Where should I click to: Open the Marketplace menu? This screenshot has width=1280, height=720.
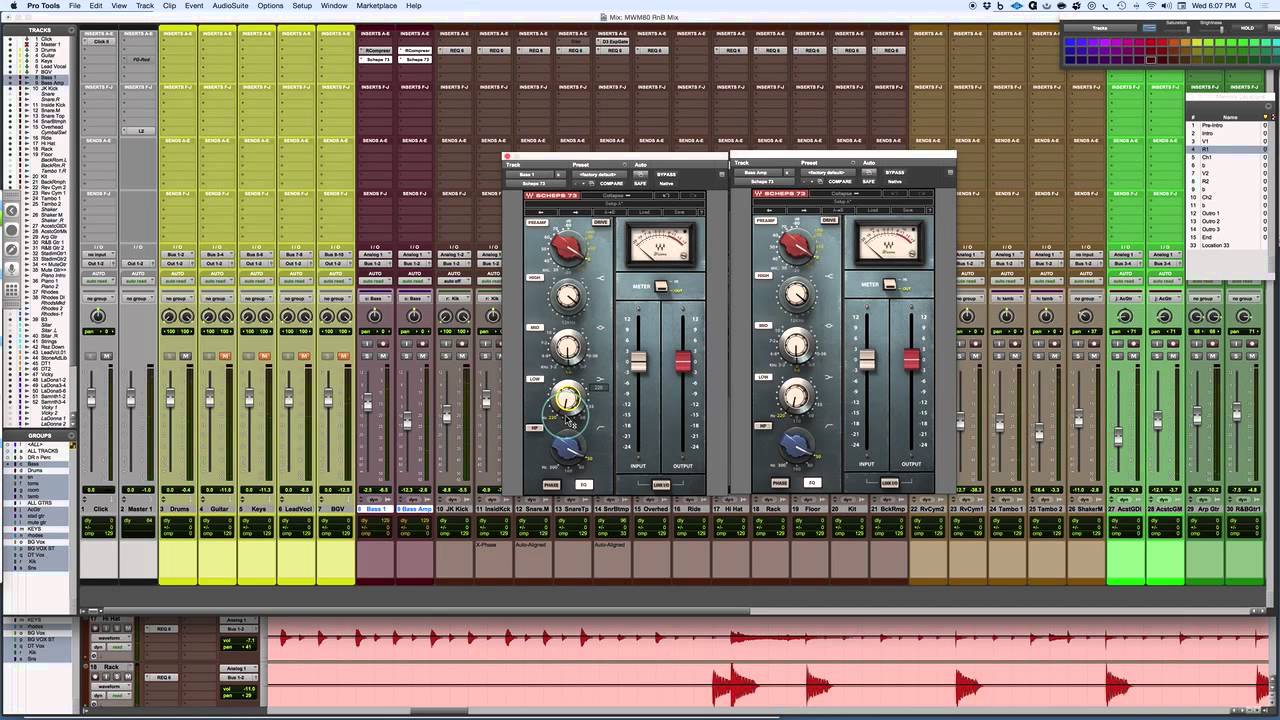[x=376, y=6]
